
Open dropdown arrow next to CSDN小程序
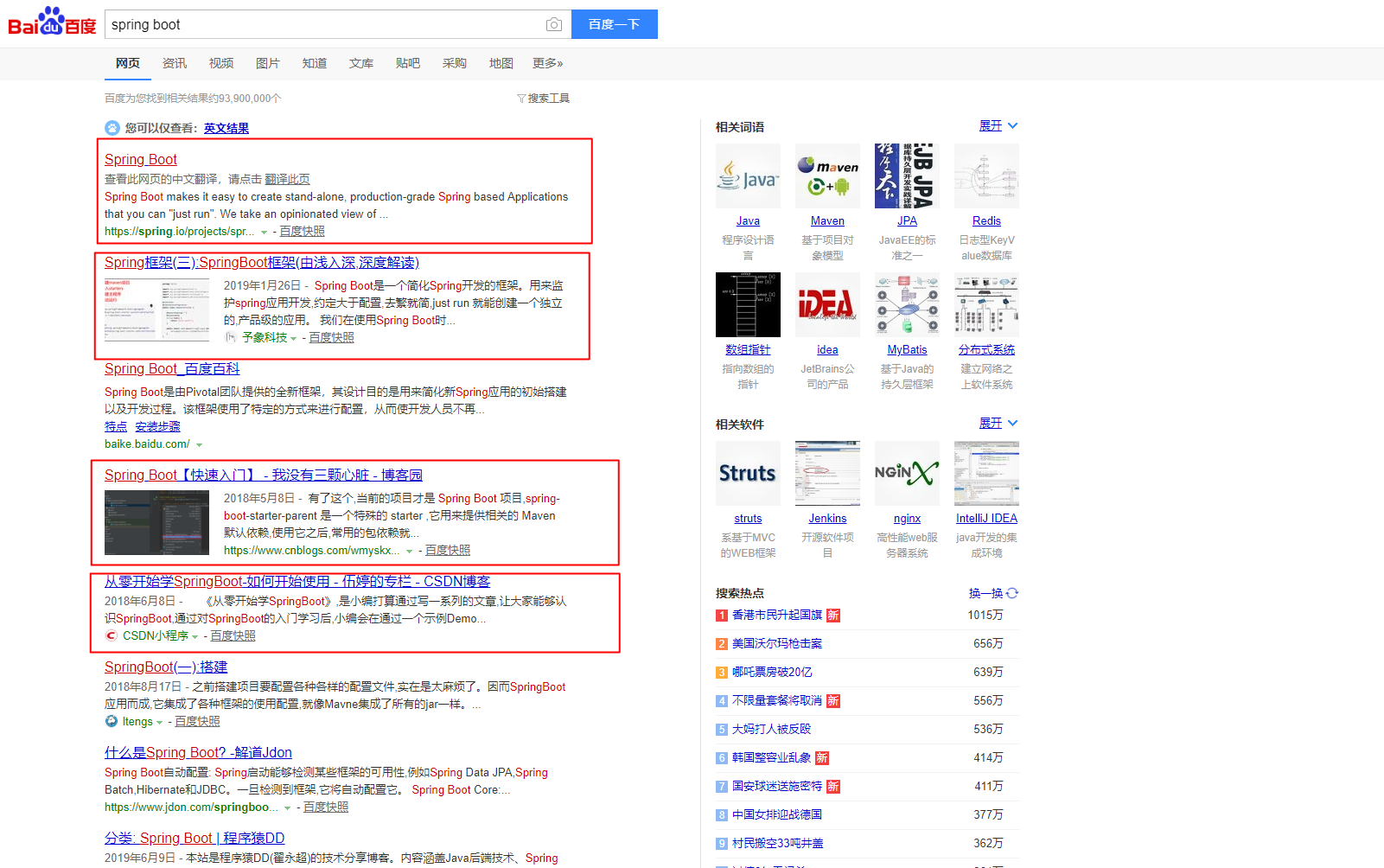click(195, 636)
